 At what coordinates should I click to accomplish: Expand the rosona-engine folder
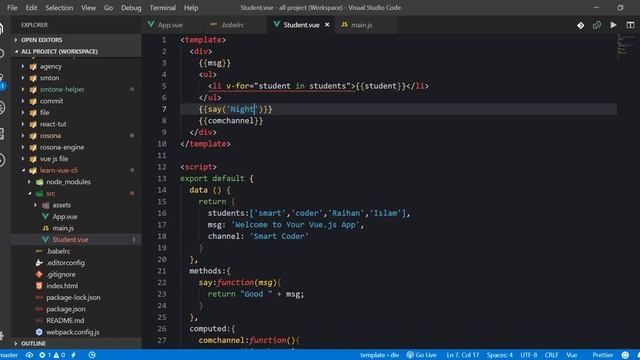pos(62,147)
